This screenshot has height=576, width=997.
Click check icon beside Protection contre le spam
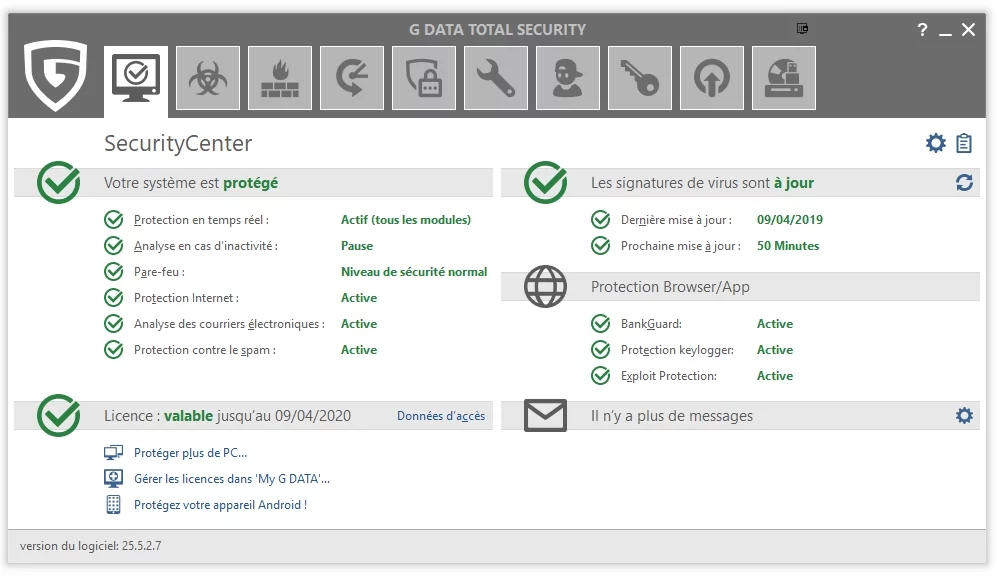(114, 350)
